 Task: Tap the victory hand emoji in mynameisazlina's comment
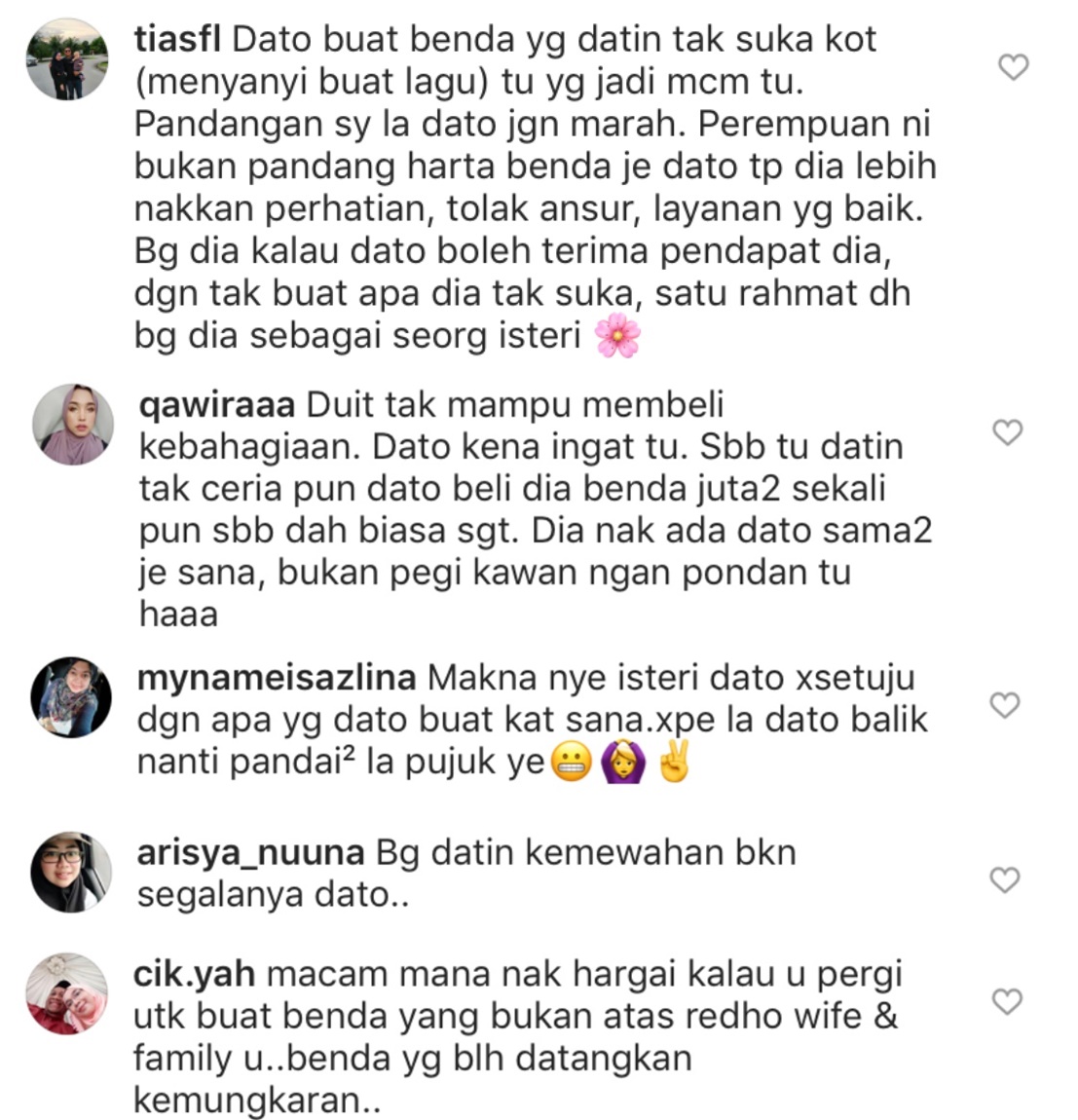[x=675, y=762]
